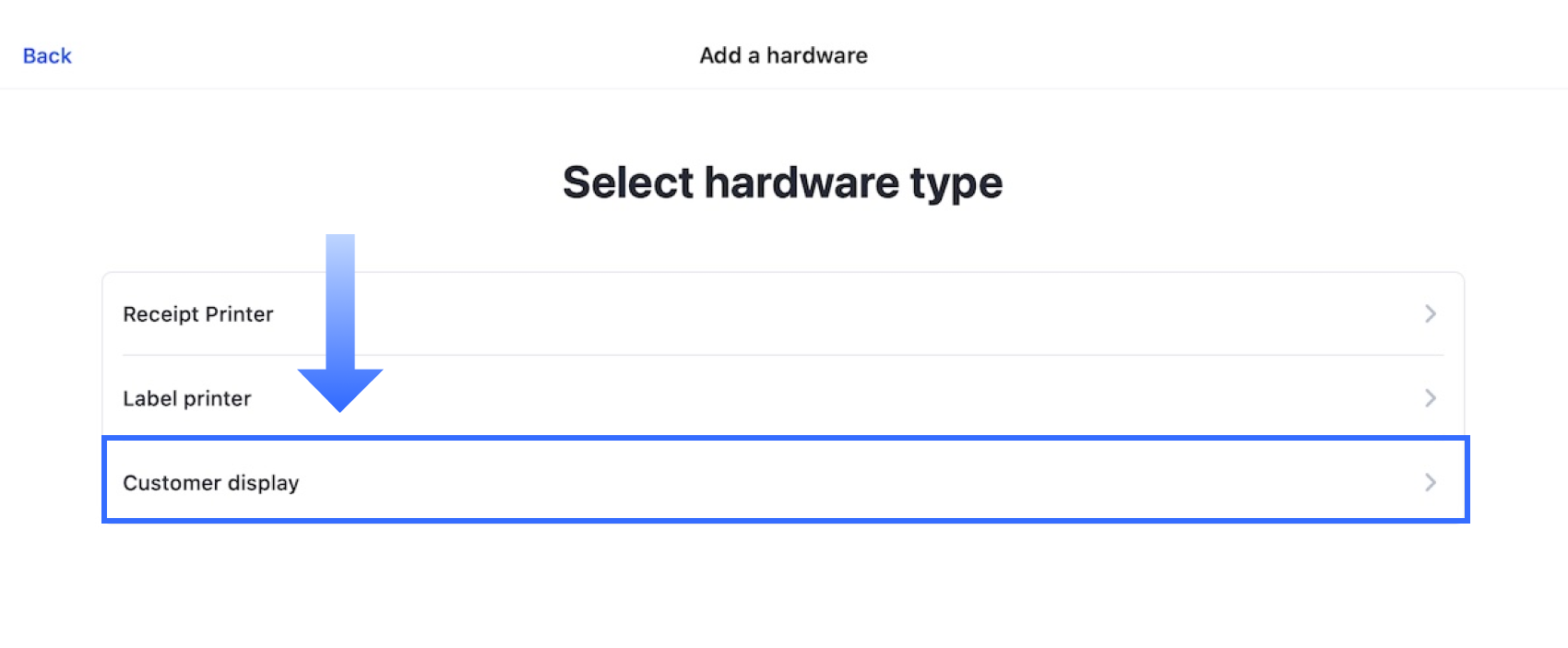The image size is (1568, 648).
Task: Click the "Select hardware type" heading
Action: point(782,183)
